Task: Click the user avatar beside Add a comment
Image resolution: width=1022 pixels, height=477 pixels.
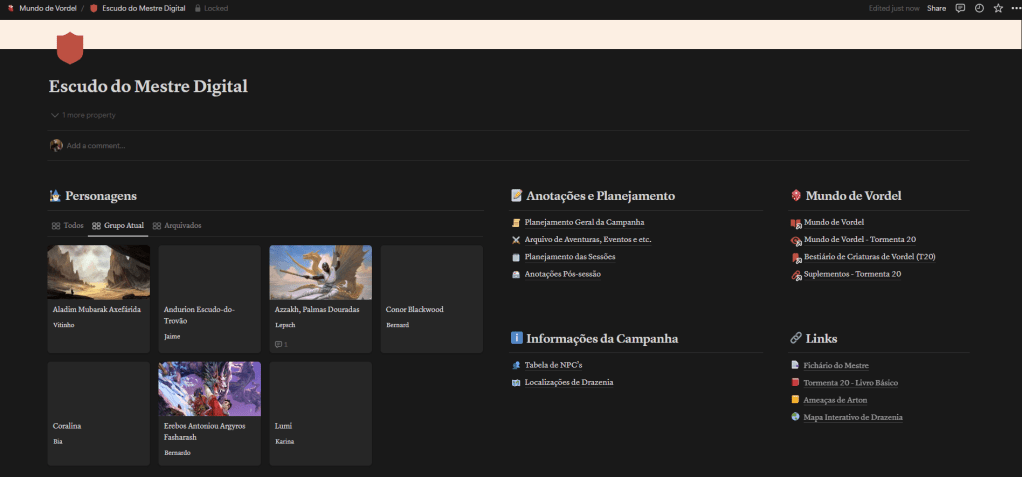Action: (56, 145)
